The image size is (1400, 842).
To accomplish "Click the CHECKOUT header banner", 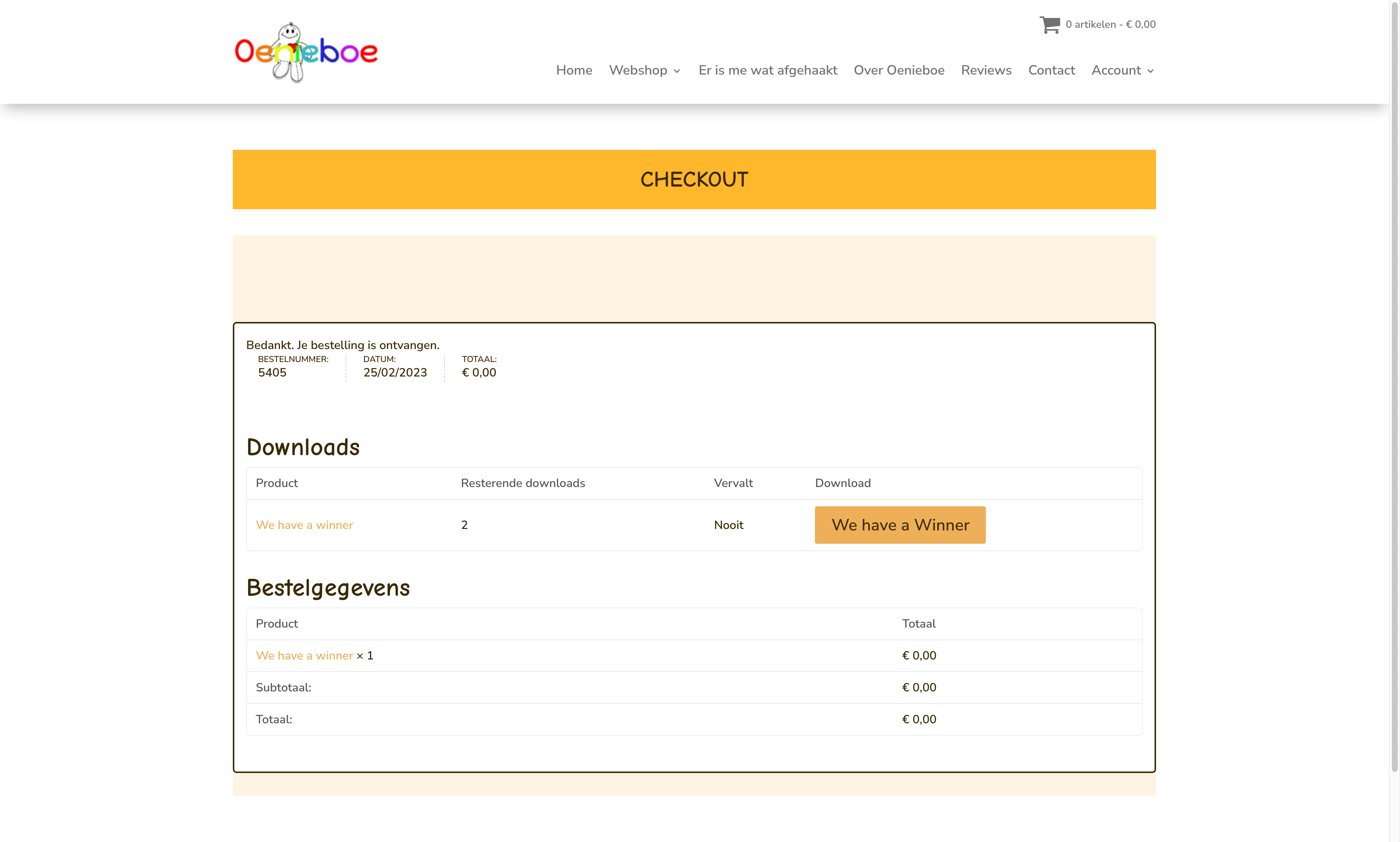I will click(x=693, y=179).
